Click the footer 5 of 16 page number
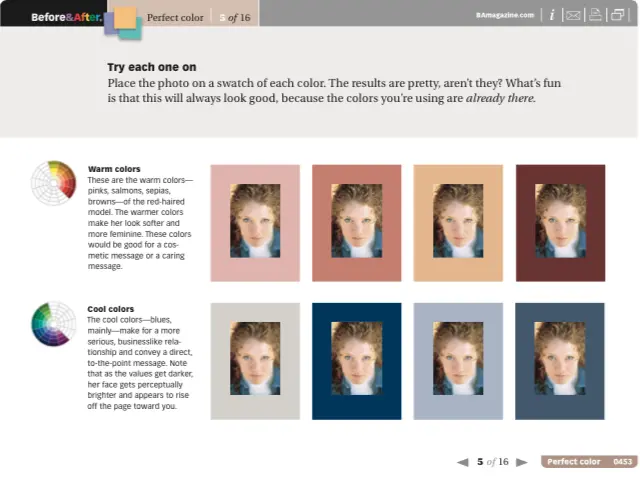 coord(492,462)
